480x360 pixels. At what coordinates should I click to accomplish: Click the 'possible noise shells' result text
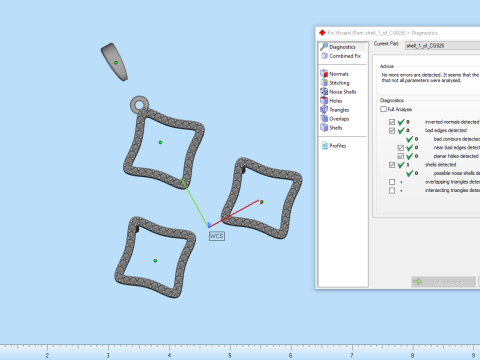[457, 173]
